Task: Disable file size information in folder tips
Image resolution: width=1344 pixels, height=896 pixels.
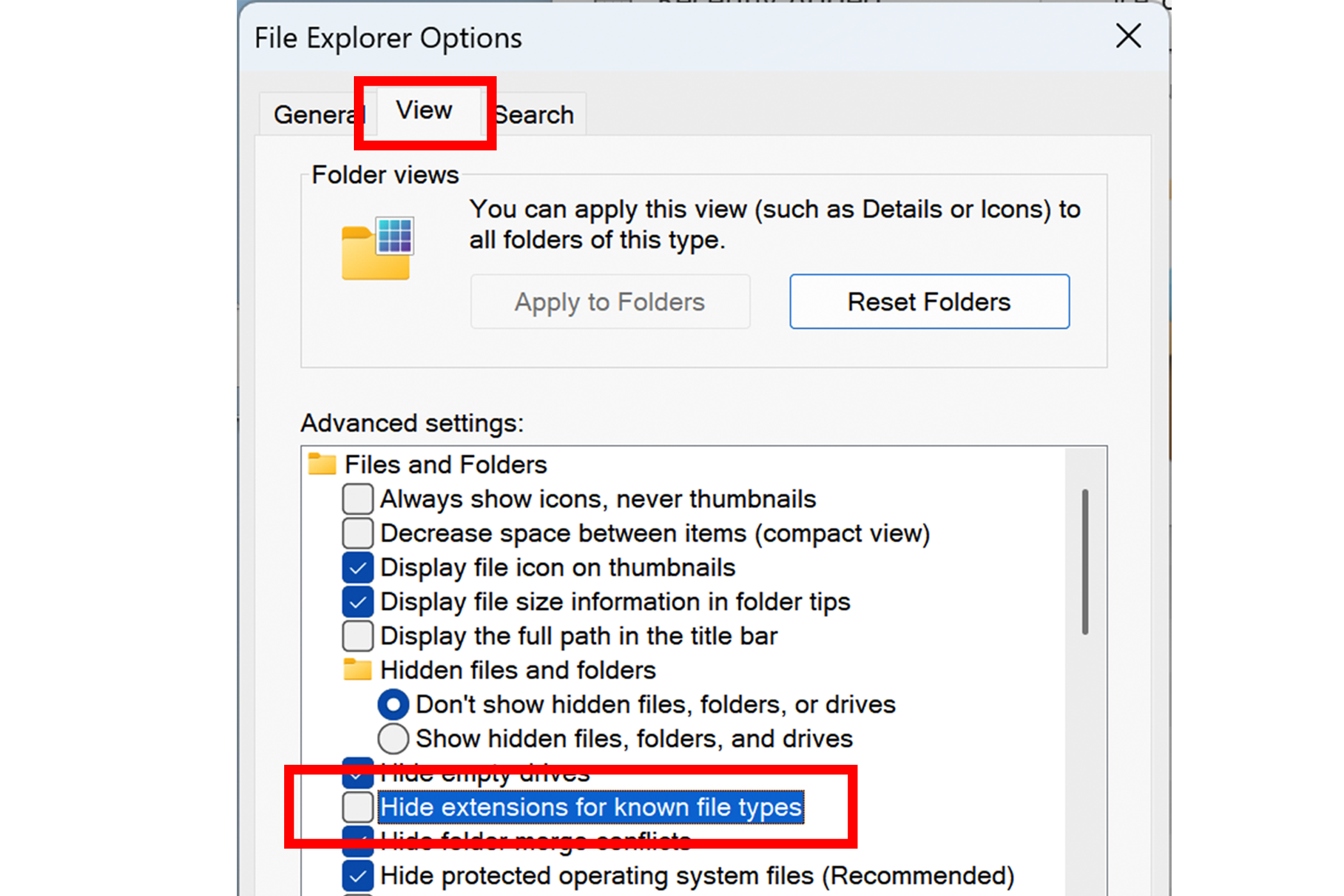Action: pyautogui.click(x=358, y=602)
